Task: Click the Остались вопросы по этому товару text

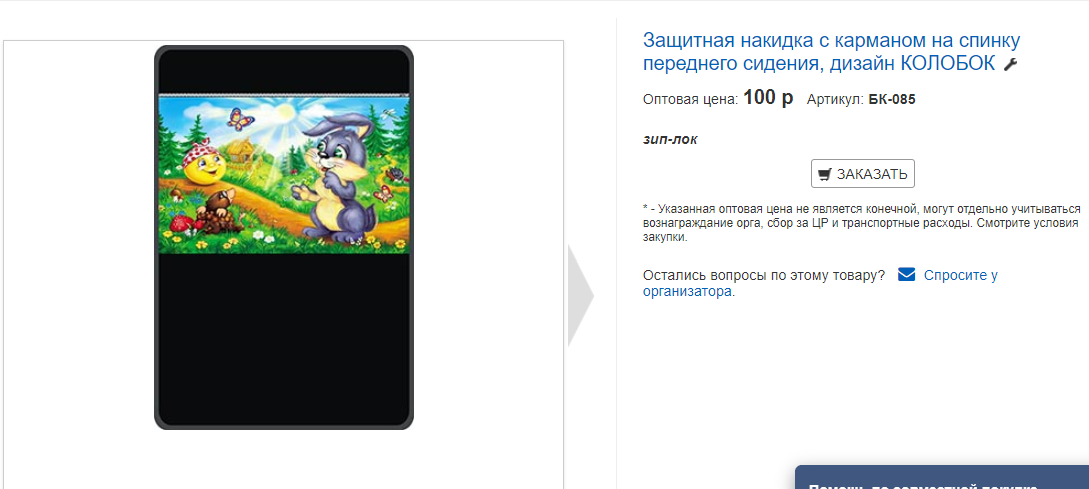Action: 764,275
